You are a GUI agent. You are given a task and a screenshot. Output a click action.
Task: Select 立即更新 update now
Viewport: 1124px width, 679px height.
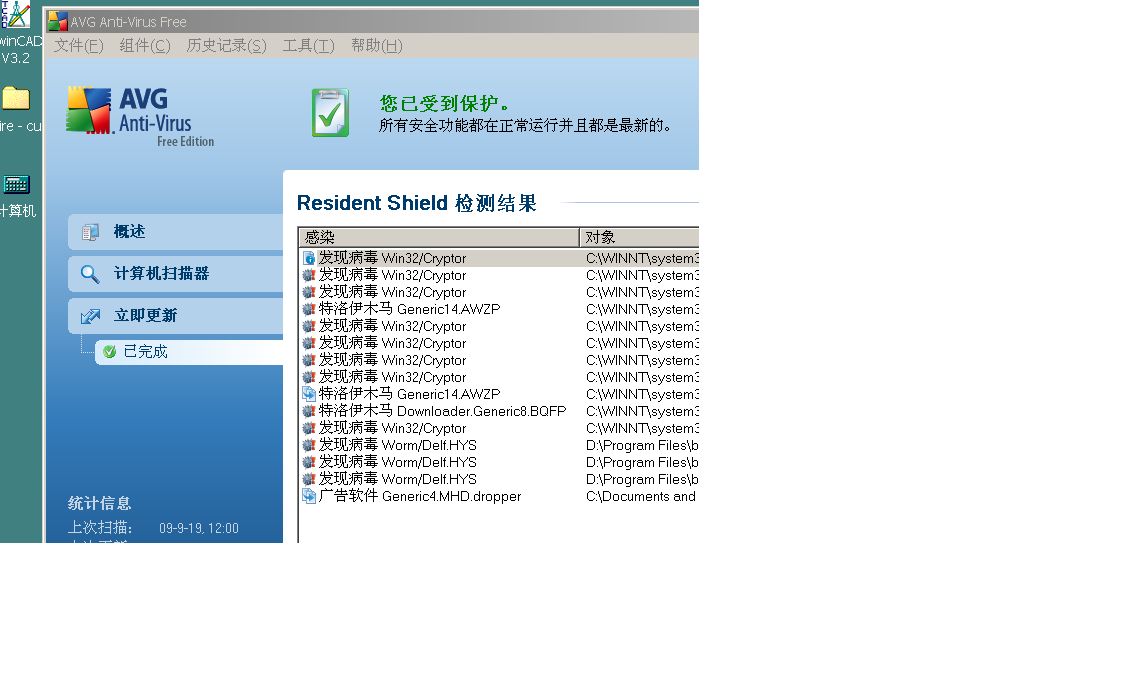176,315
